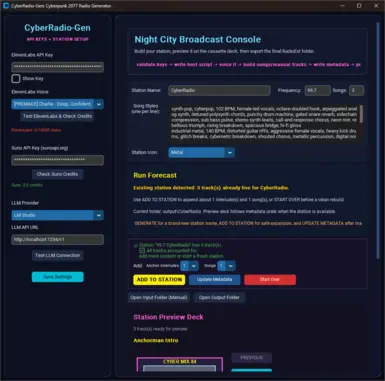
Task: Open the Anchor Interludes count dropdown
Action: 189,266
